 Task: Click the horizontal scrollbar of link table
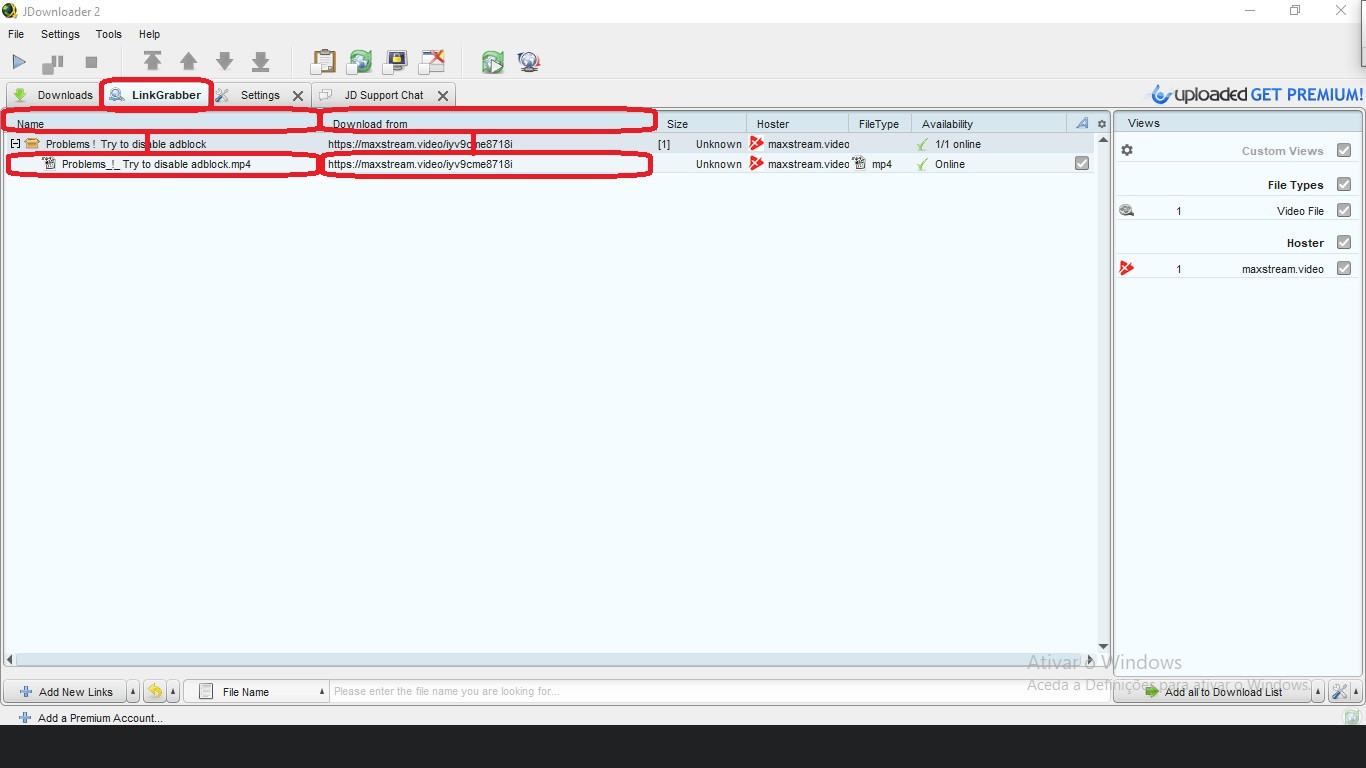point(550,659)
